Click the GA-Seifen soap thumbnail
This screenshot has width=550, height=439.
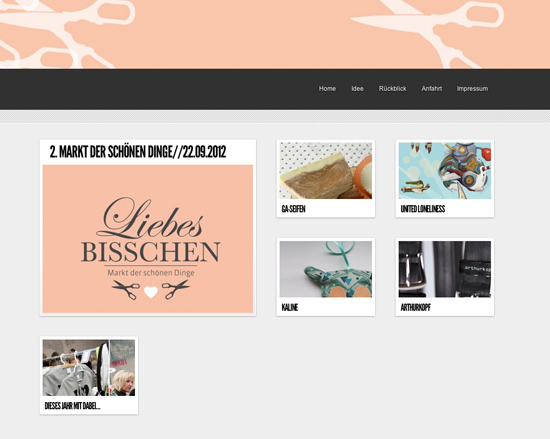(x=326, y=171)
